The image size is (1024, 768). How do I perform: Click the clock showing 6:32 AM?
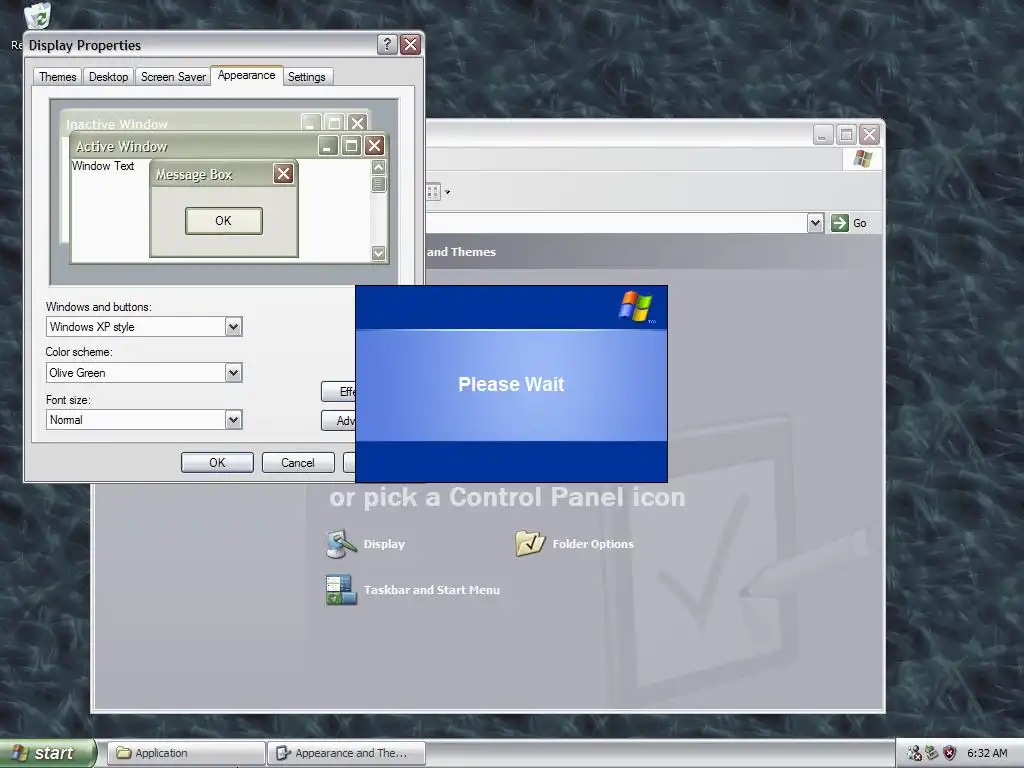coord(987,753)
